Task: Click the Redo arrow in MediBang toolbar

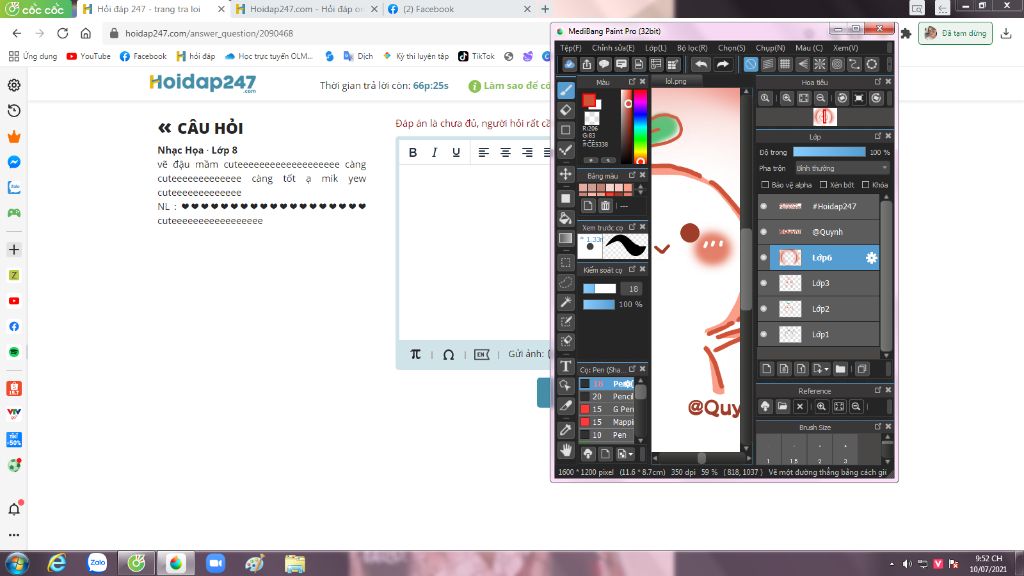Action: coord(722,64)
